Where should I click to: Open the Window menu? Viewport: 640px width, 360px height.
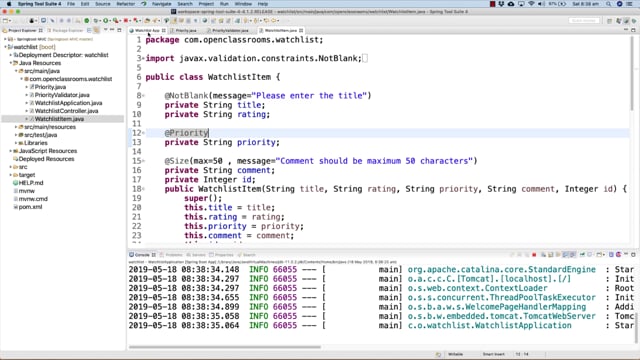tap(243, 4)
